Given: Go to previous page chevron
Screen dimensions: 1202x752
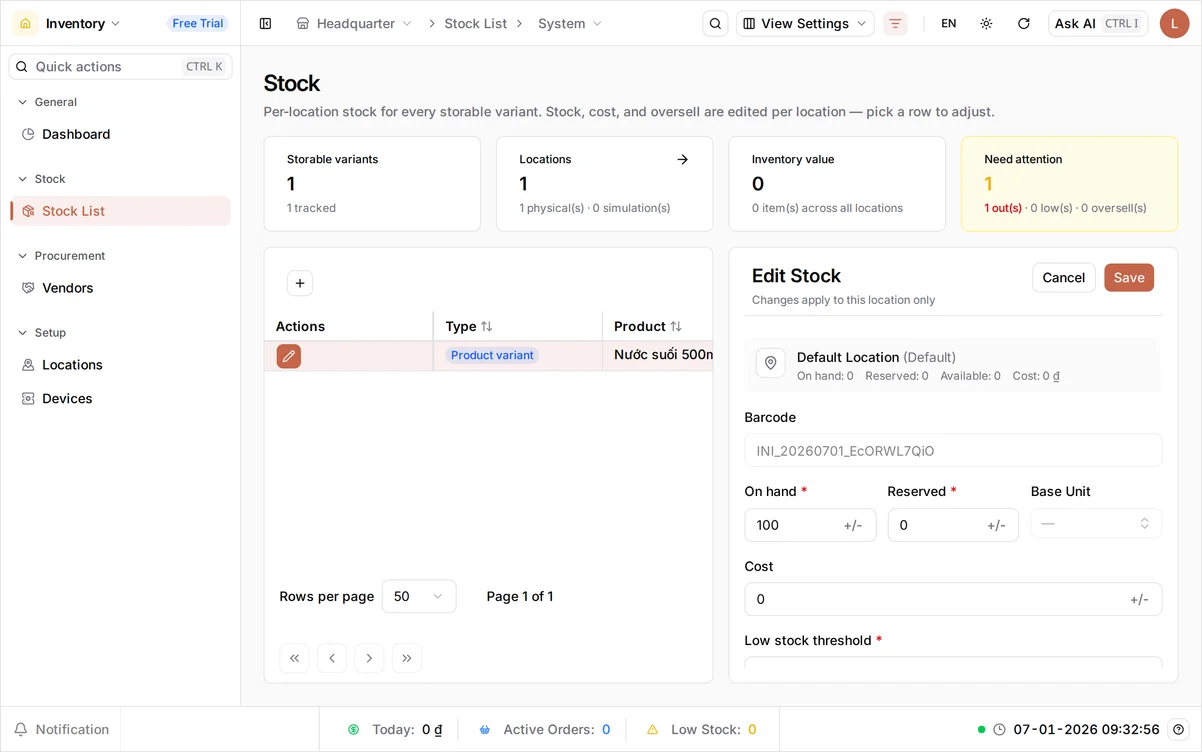Looking at the screenshot, I should 332,658.
